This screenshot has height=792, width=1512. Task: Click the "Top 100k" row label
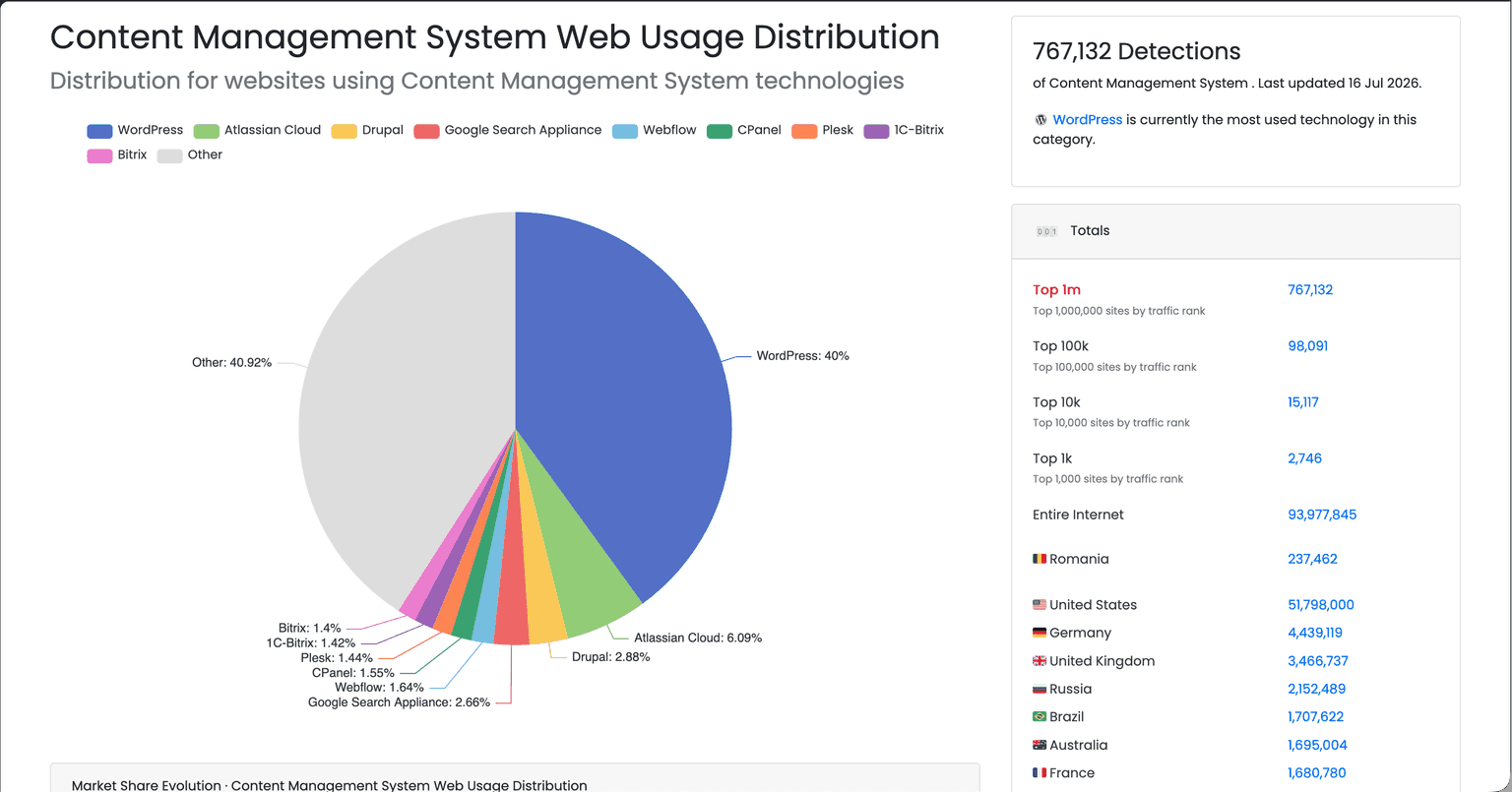point(1060,346)
